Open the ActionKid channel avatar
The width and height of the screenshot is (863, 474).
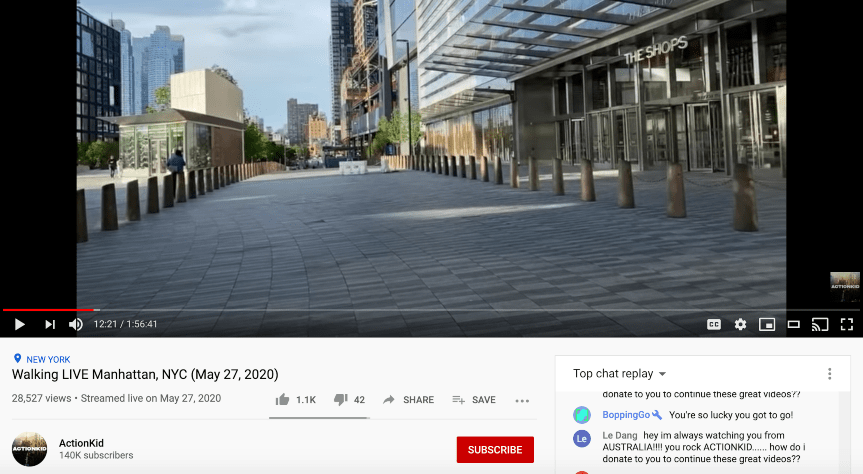pyautogui.click(x=30, y=449)
